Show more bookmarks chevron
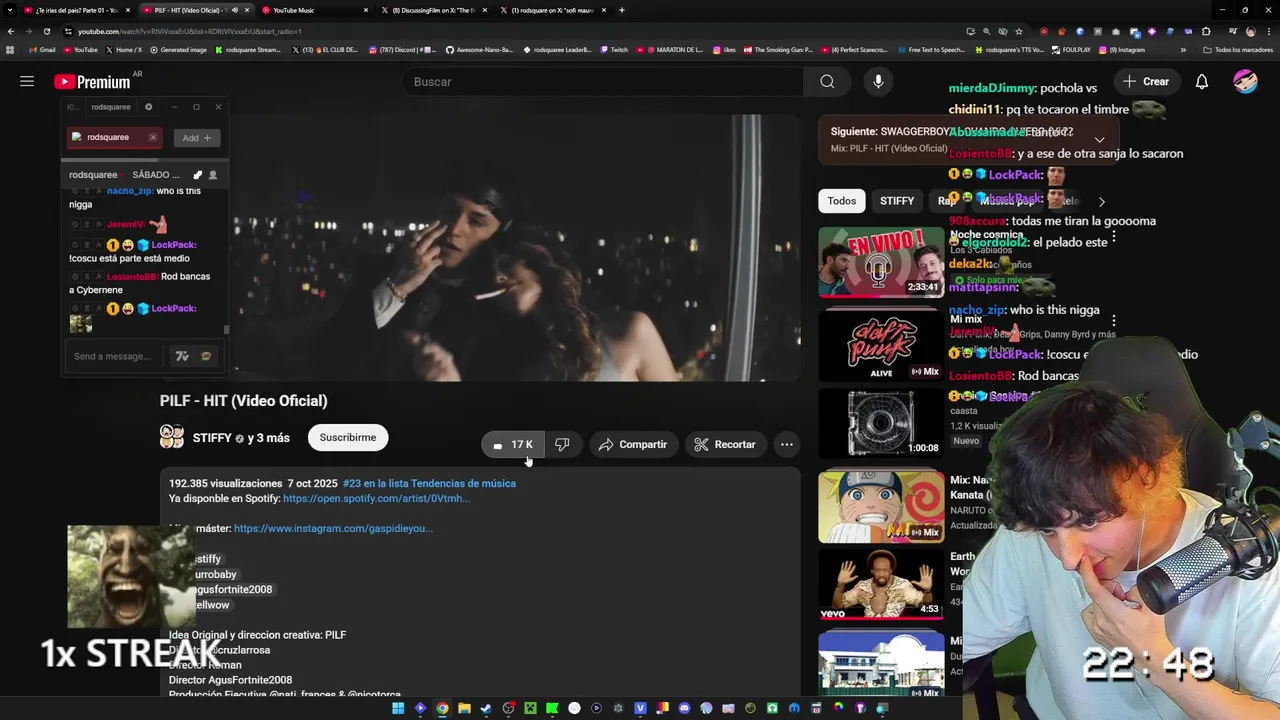 coord(1183,49)
